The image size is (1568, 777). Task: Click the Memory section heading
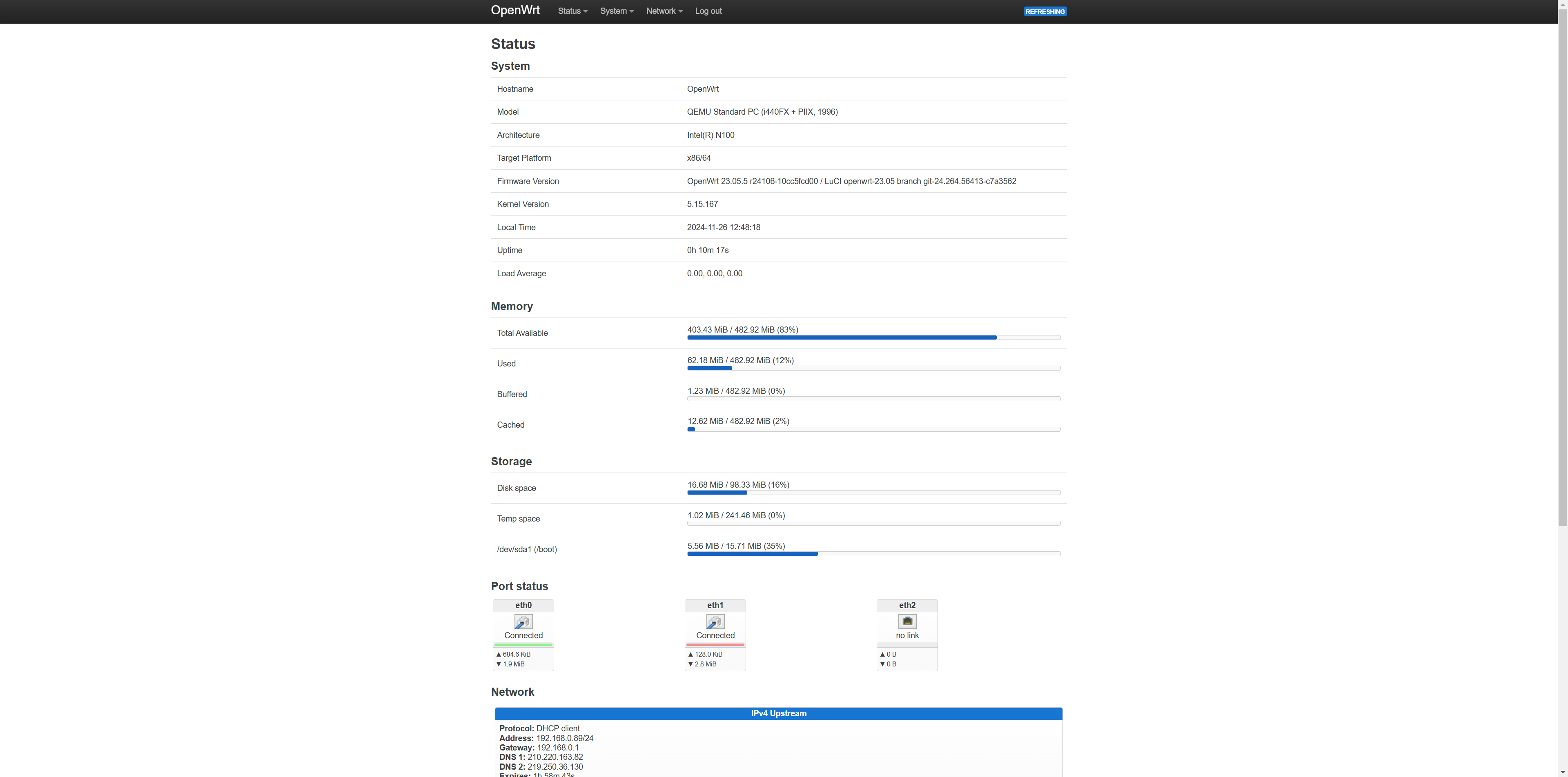pyautogui.click(x=511, y=306)
